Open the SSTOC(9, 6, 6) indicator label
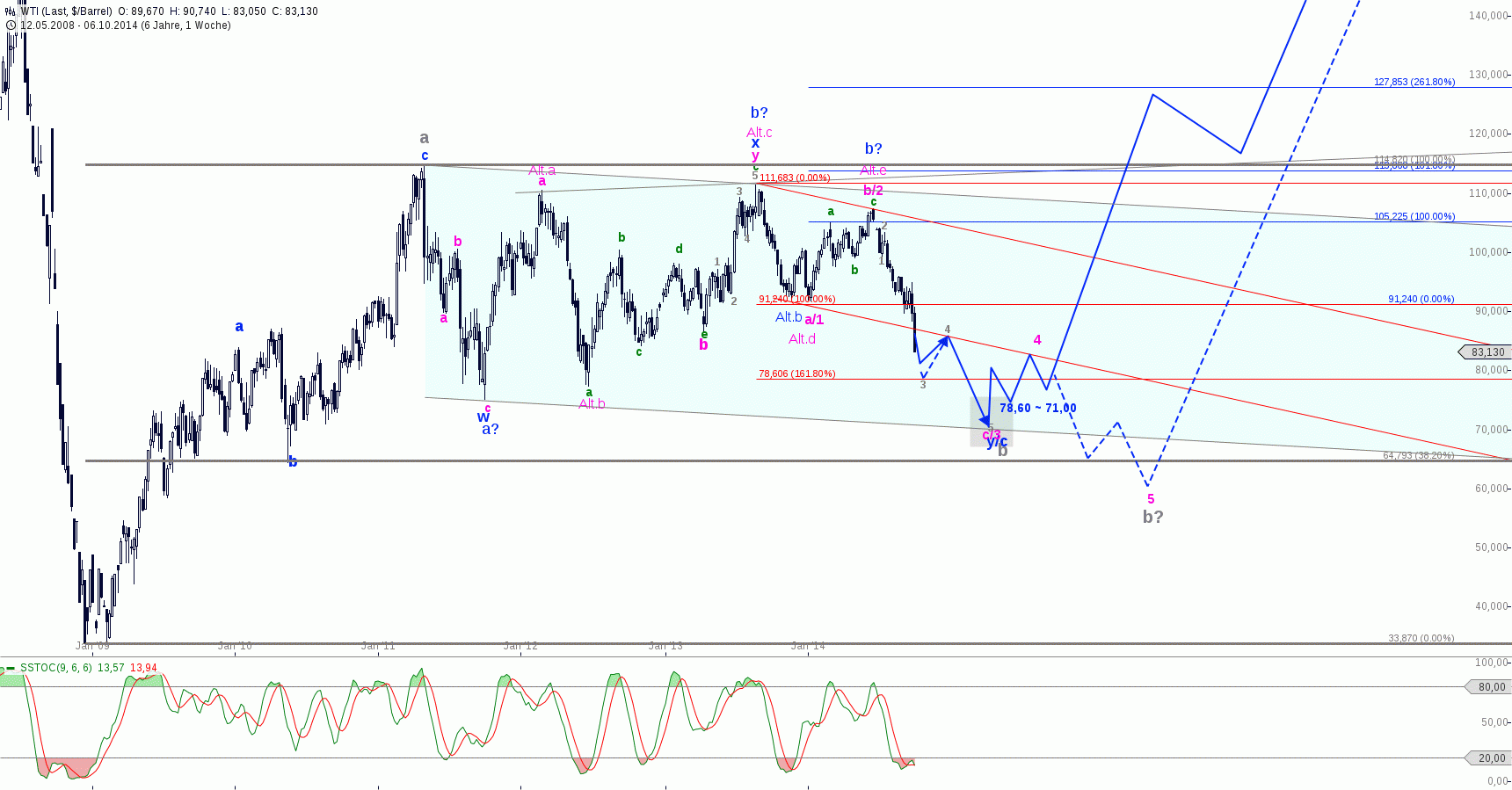Screen dimensions: 1512x790 (56, 669)
